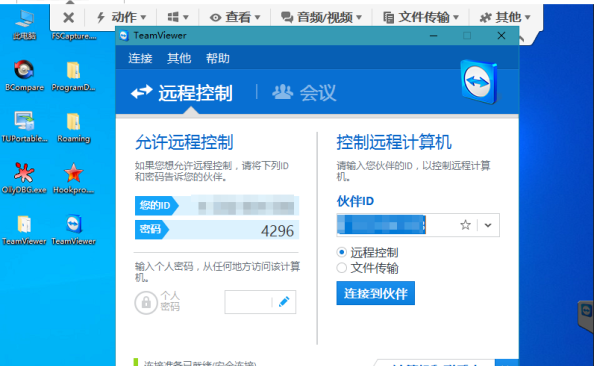Image resolution: width=594 pixels, height=366 pixels.
Task: Open 此电脑 desktop icon
Action: click(24, 25)
